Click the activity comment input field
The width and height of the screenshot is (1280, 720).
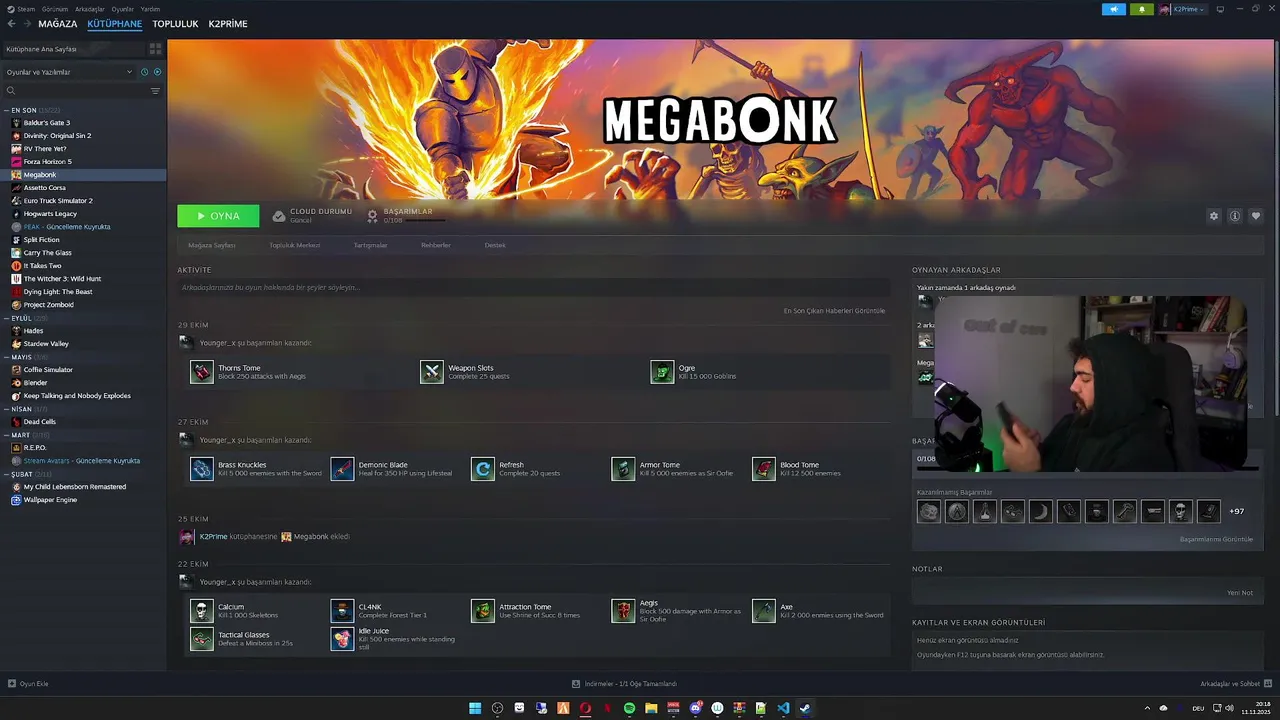(x=533, y=288)
